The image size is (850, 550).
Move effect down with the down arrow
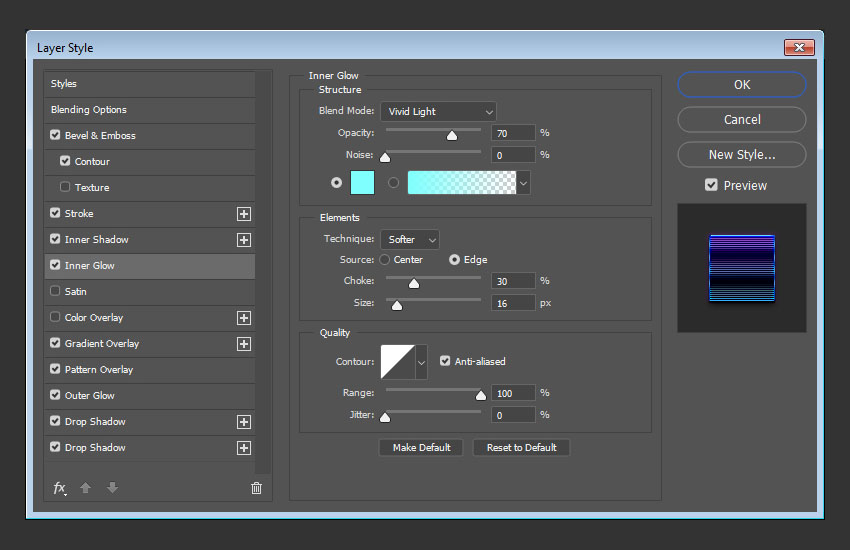[112, 488]
